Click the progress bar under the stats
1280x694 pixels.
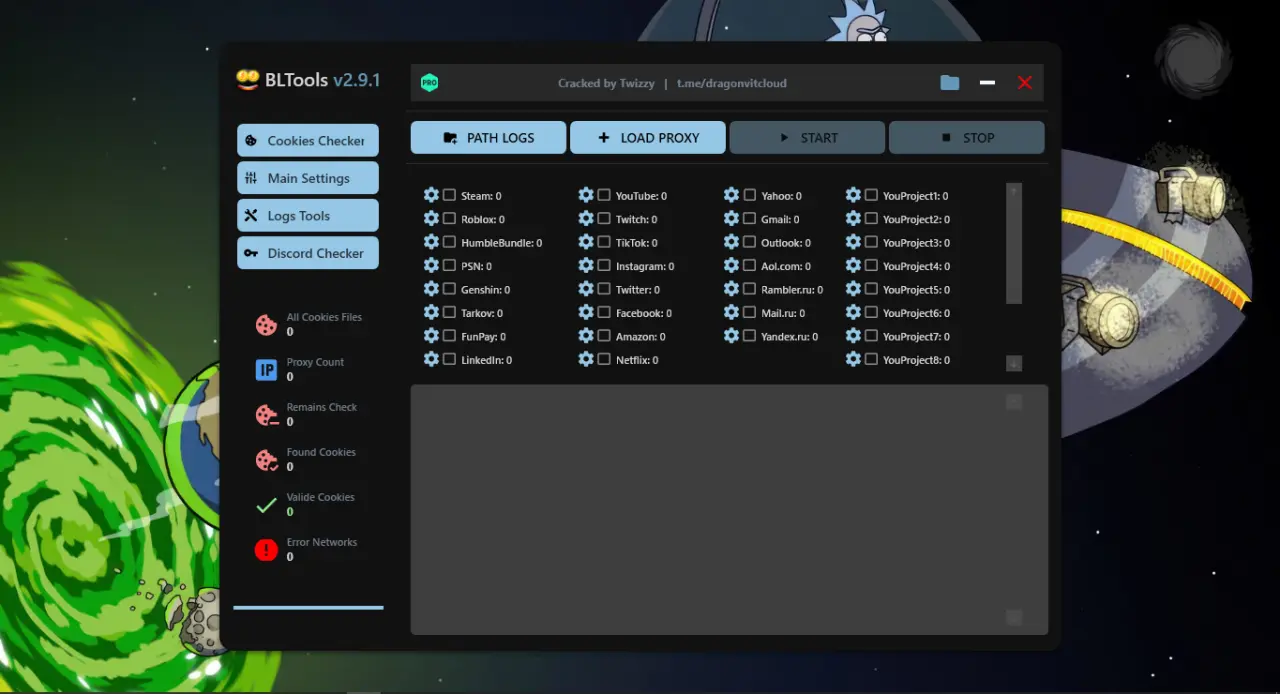coord(308,607)
